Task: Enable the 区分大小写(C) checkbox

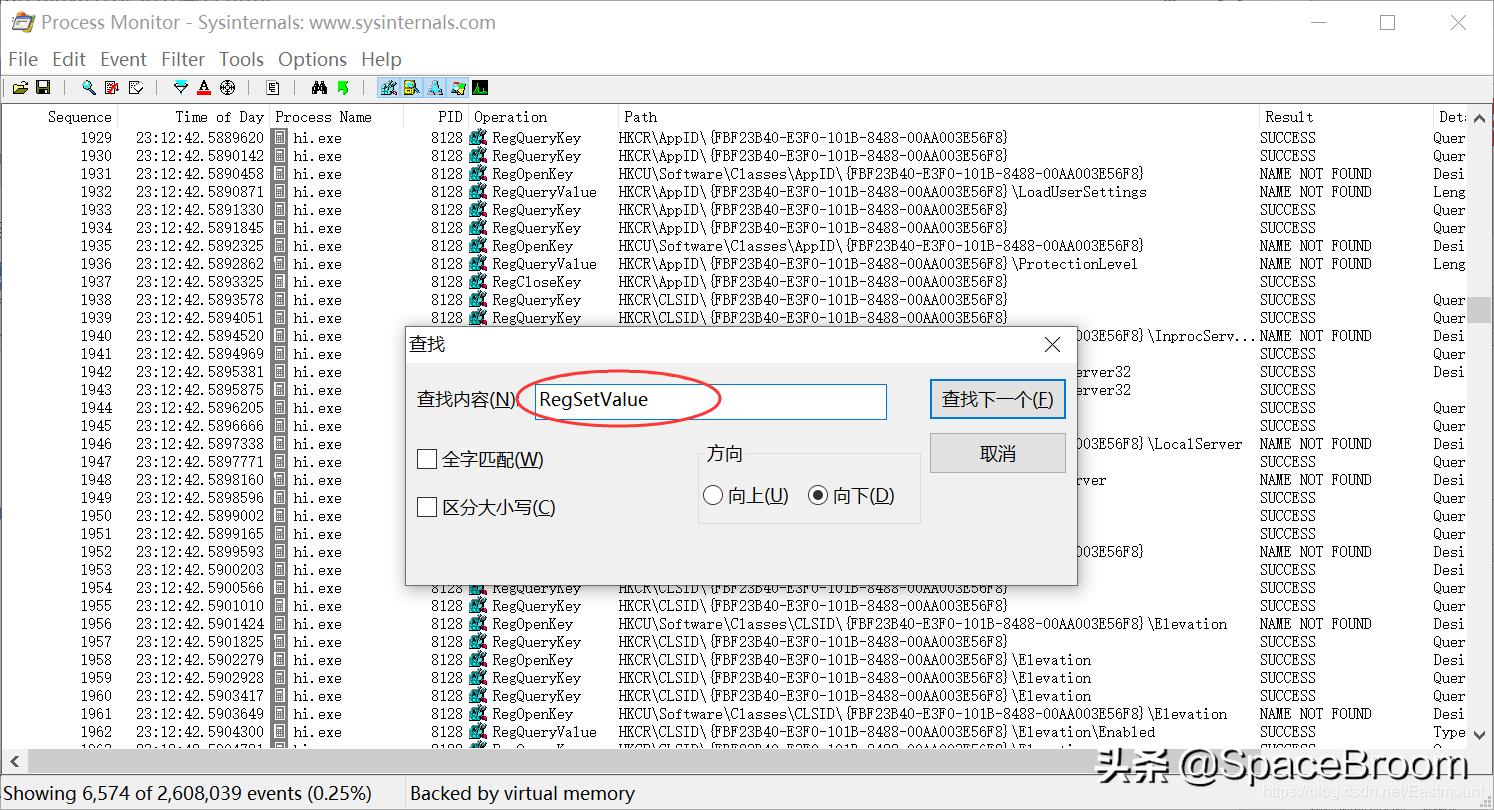Action: [x=427, y=507]
